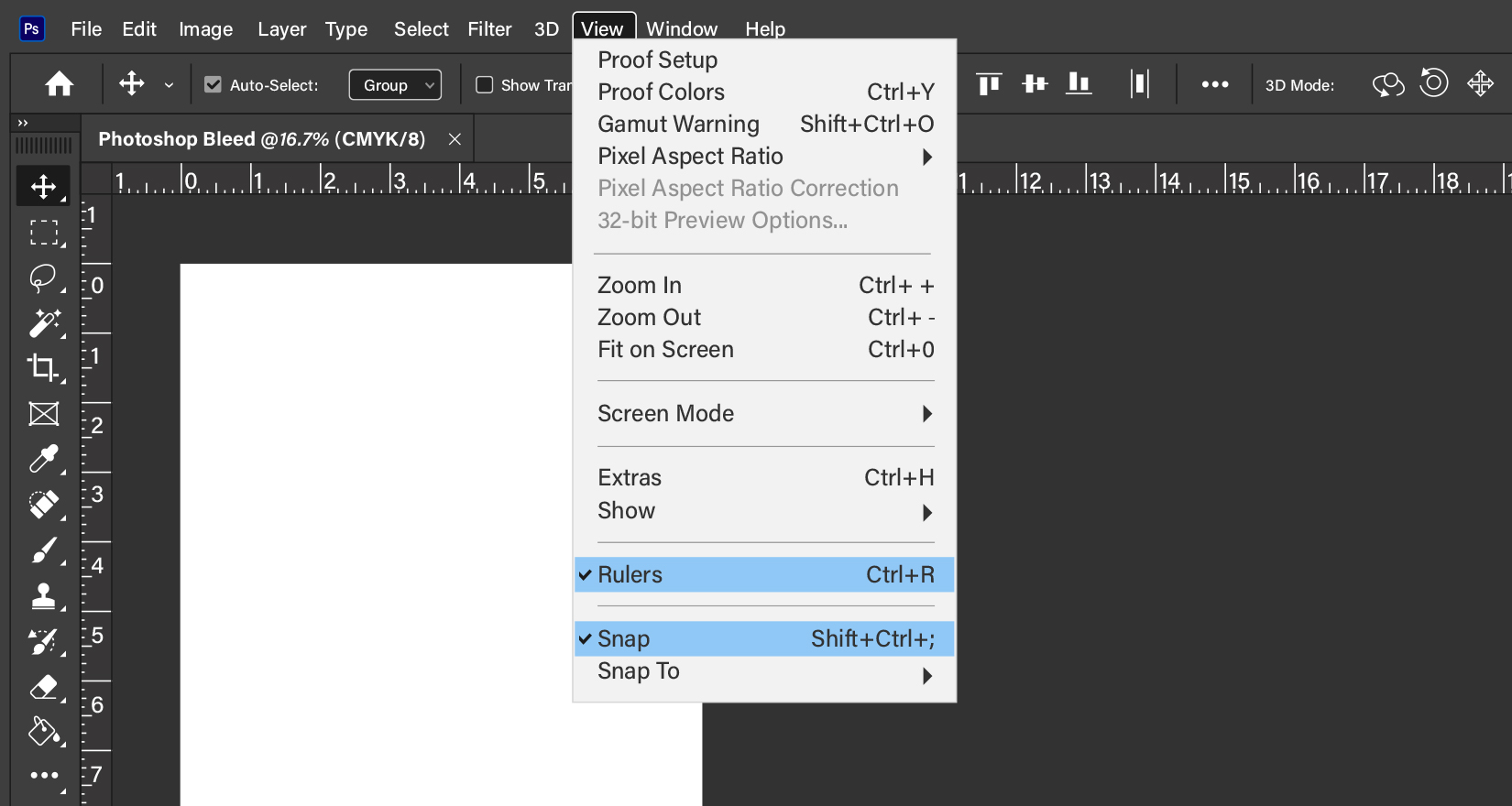Viewport: 1512px width, 806px height.
Task: Open the Edit menu
Action: [x=139, y=28]
